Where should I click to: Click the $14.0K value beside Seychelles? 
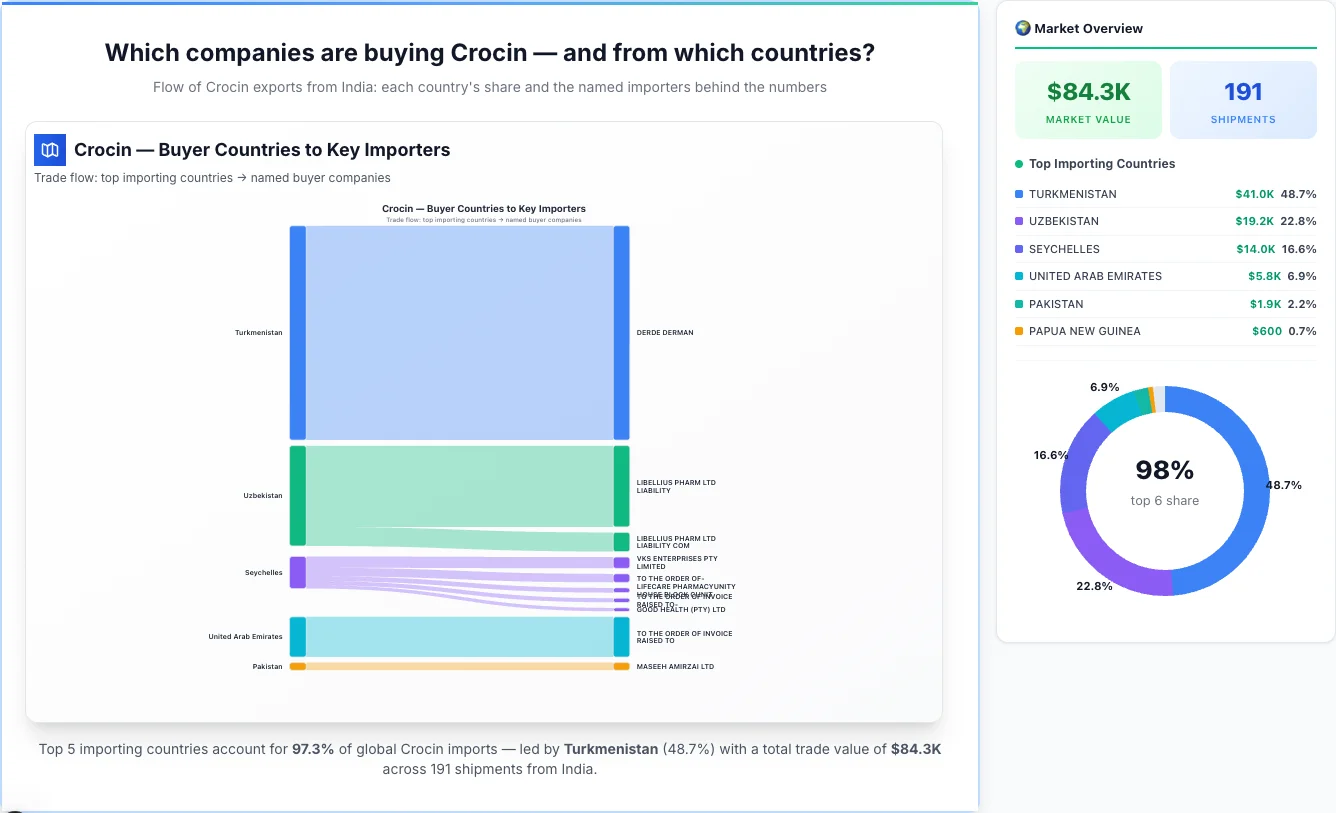(x=1254, y=249)
